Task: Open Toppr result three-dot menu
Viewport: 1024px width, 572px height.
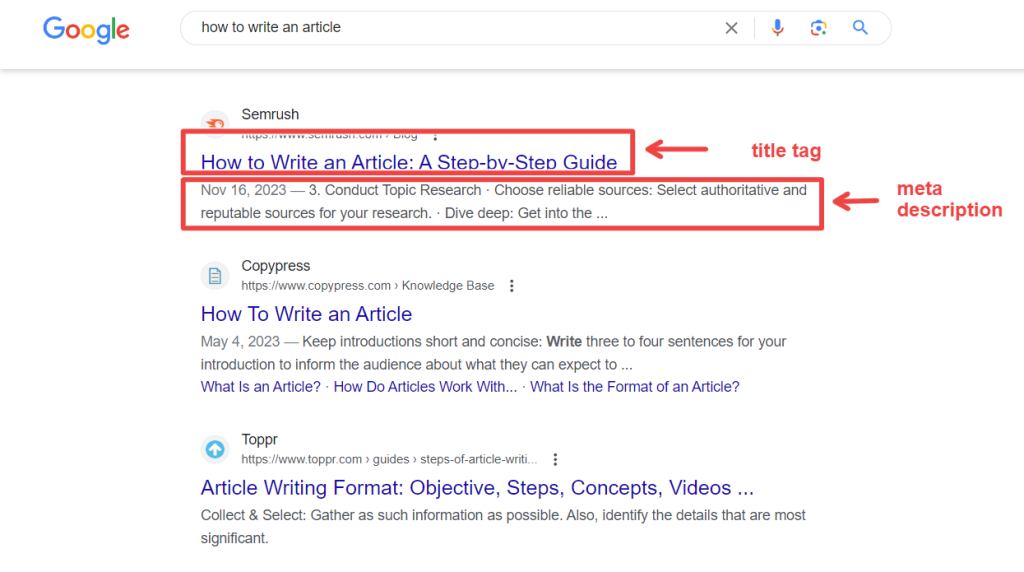Action: point(555,460)
